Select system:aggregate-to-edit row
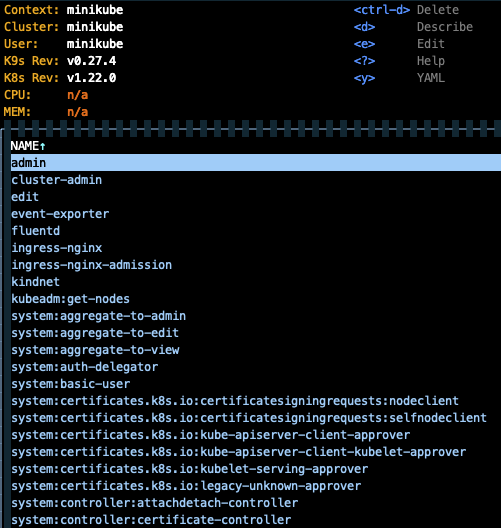 coord(256,333)
